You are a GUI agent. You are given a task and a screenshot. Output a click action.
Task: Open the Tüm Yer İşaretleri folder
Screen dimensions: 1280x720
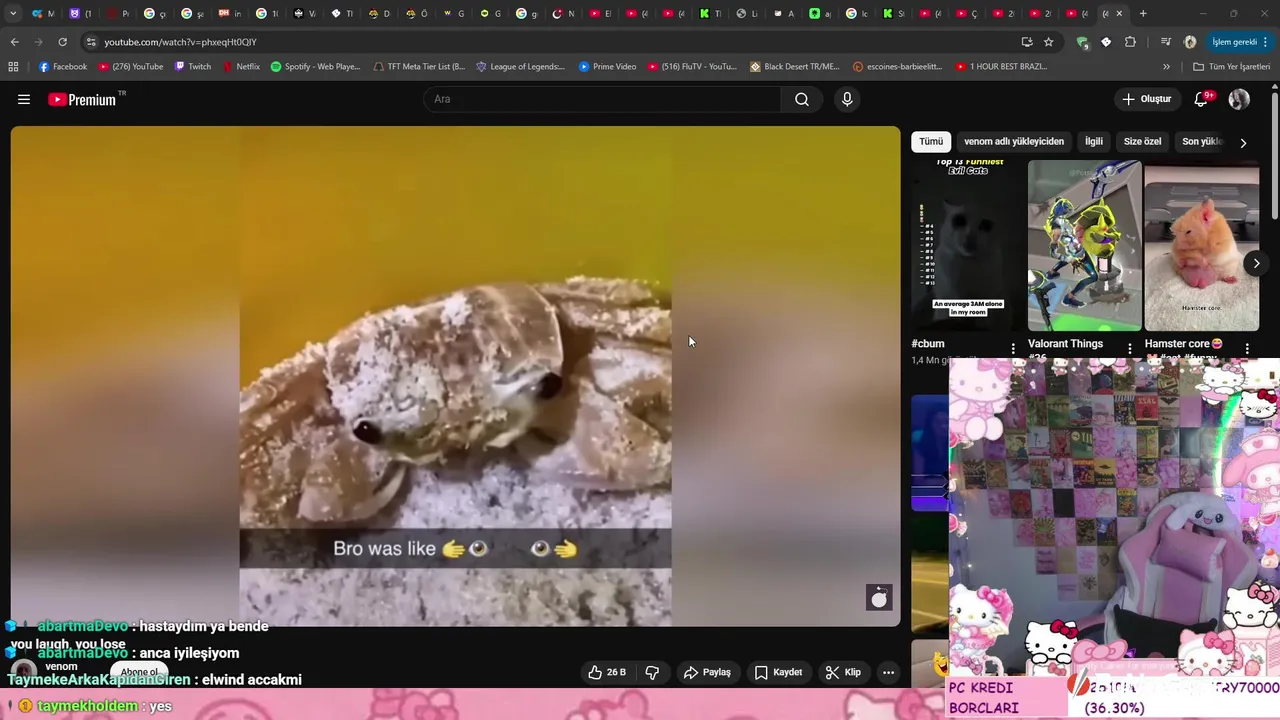(x=1232, y=67)
